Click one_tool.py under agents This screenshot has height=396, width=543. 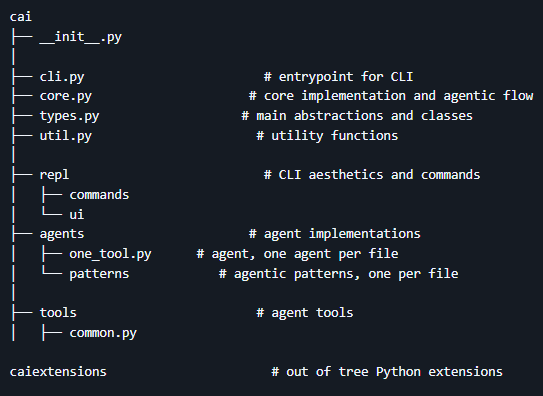click(x=110, y=254)
